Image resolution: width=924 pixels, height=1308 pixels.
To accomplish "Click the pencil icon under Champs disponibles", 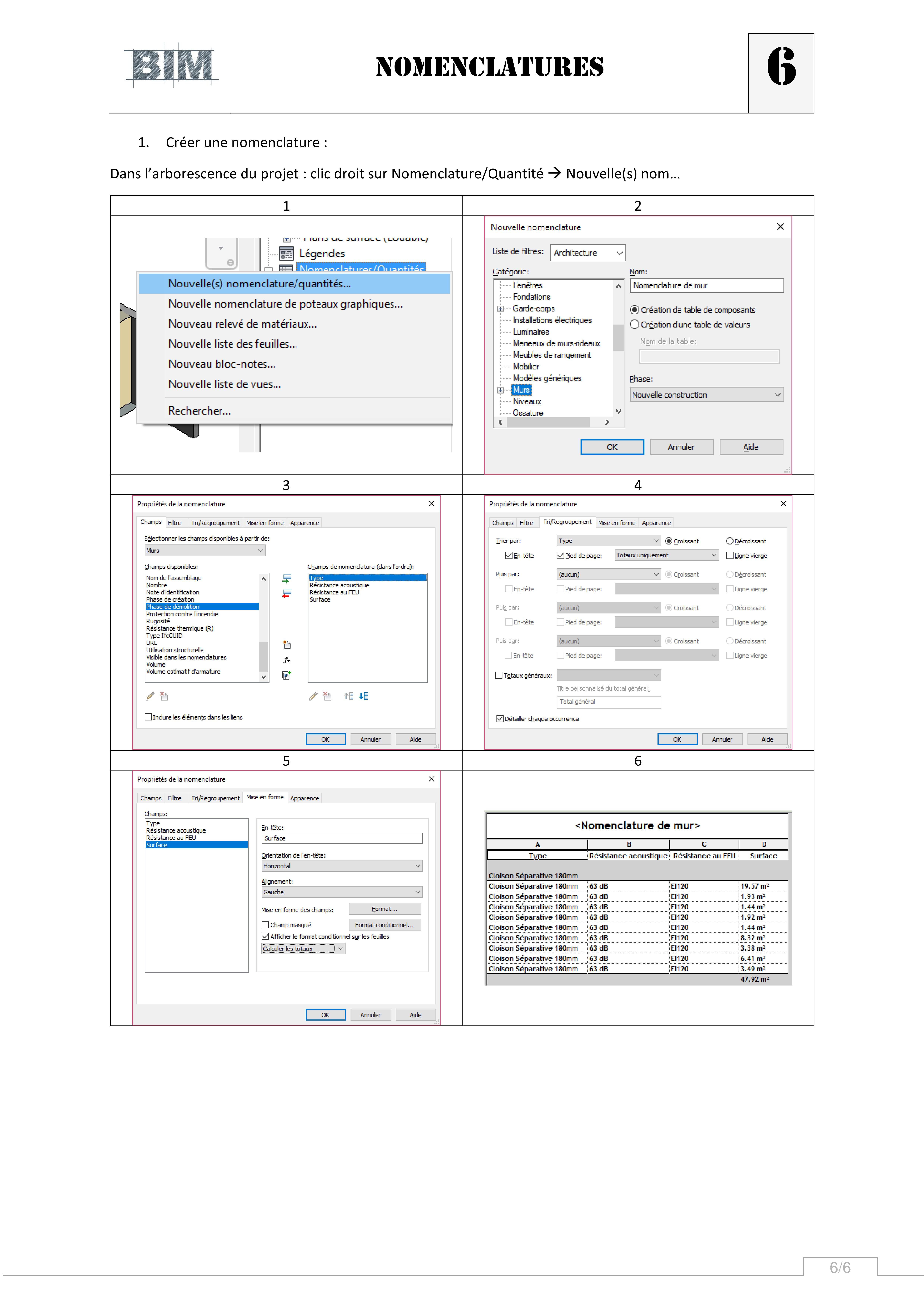I will tap(150, 696).
